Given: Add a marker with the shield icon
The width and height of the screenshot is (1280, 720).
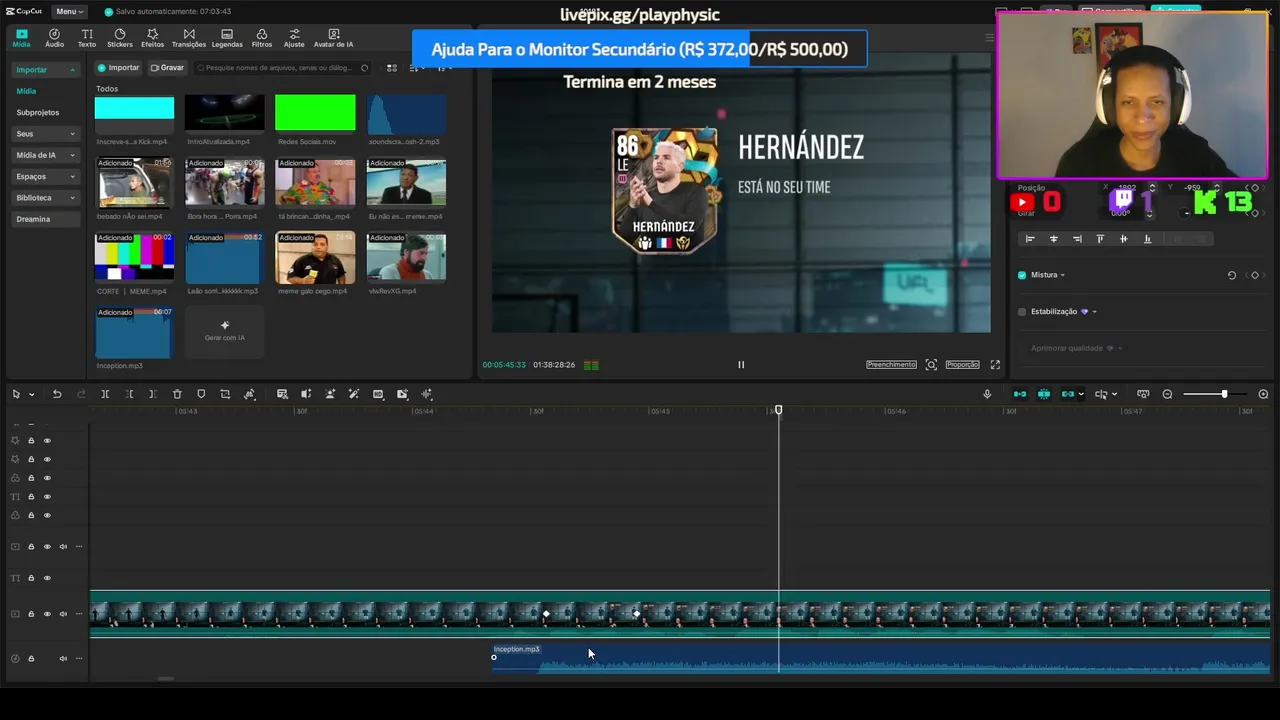Looking at the screenshot, I should tap(201, 394).
